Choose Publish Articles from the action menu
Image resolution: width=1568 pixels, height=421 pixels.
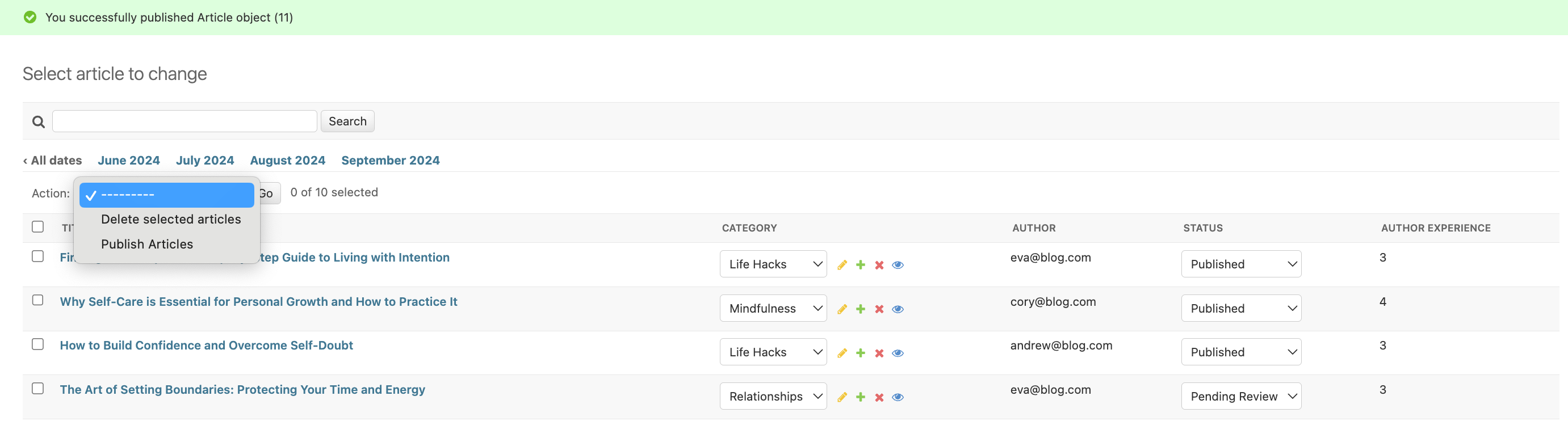(x=146, y=244)
